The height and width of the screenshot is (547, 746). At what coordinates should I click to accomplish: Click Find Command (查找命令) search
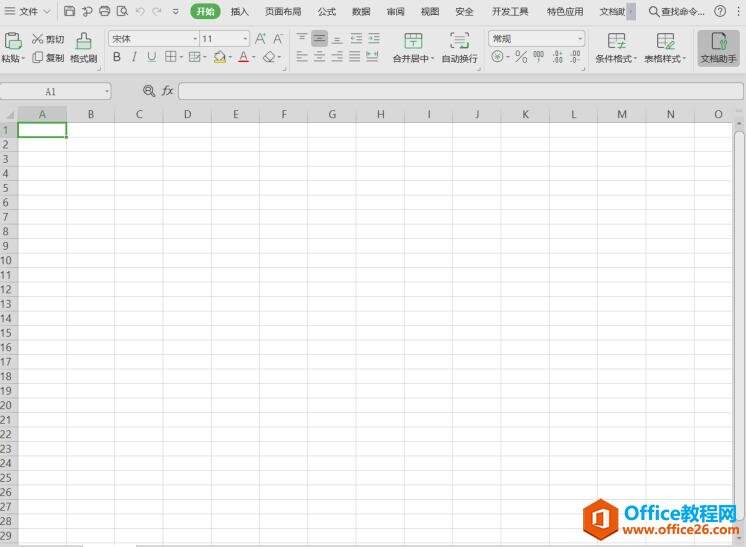(677, 11)
